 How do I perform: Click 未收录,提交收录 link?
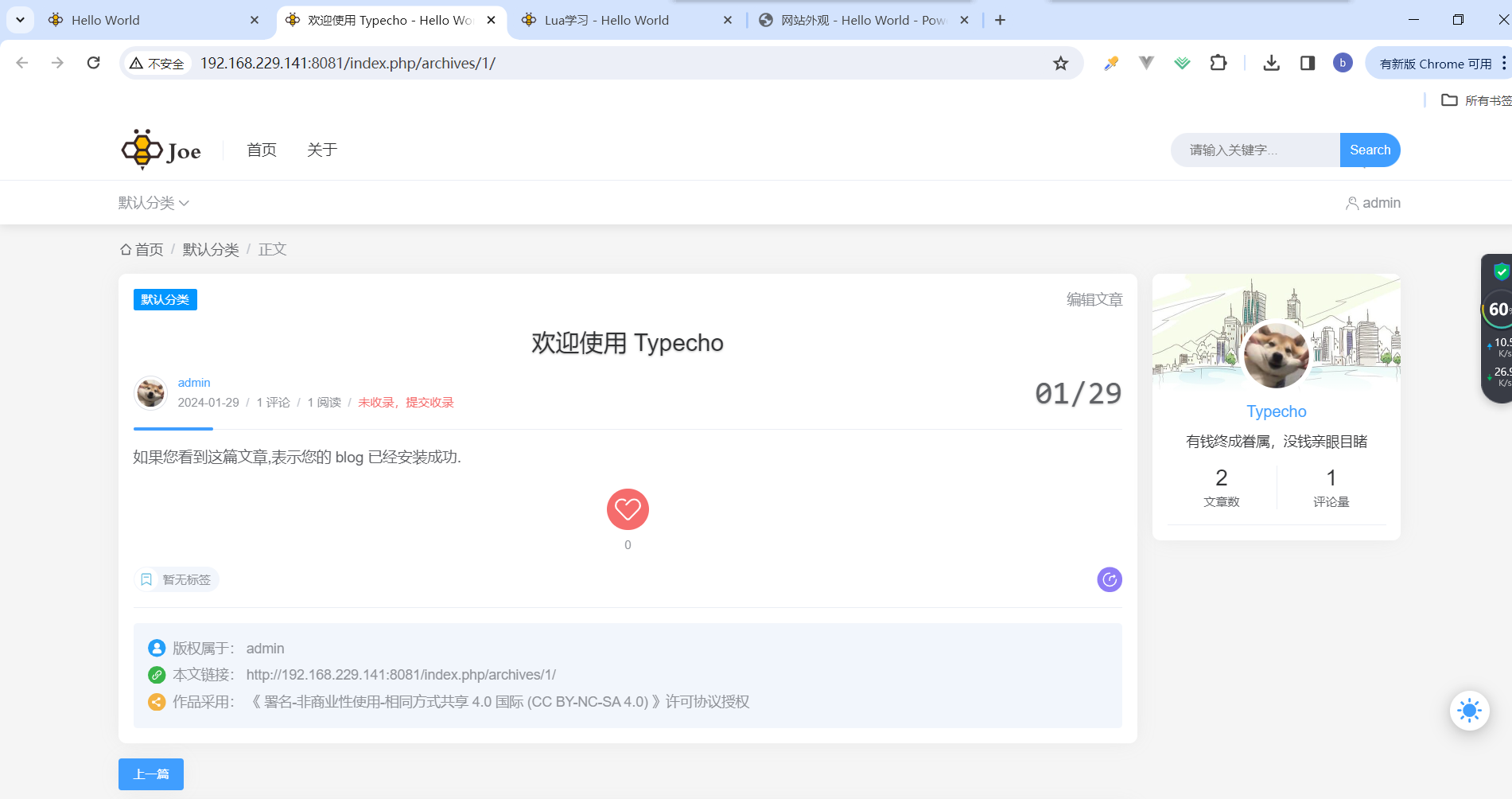coord(406,403)
